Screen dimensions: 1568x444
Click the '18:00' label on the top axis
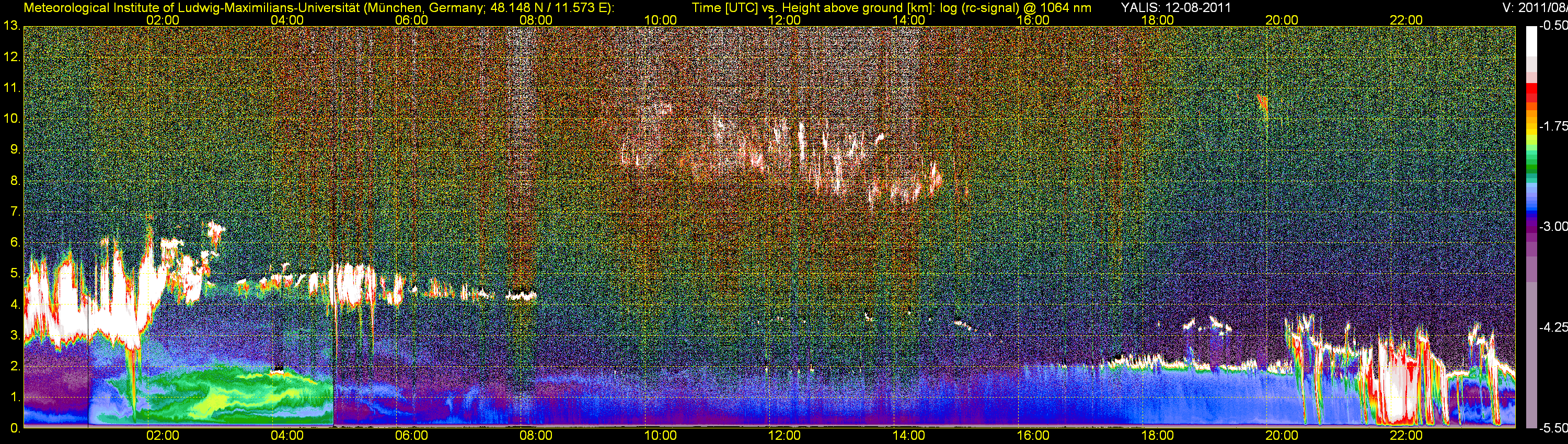(1157, 20)
